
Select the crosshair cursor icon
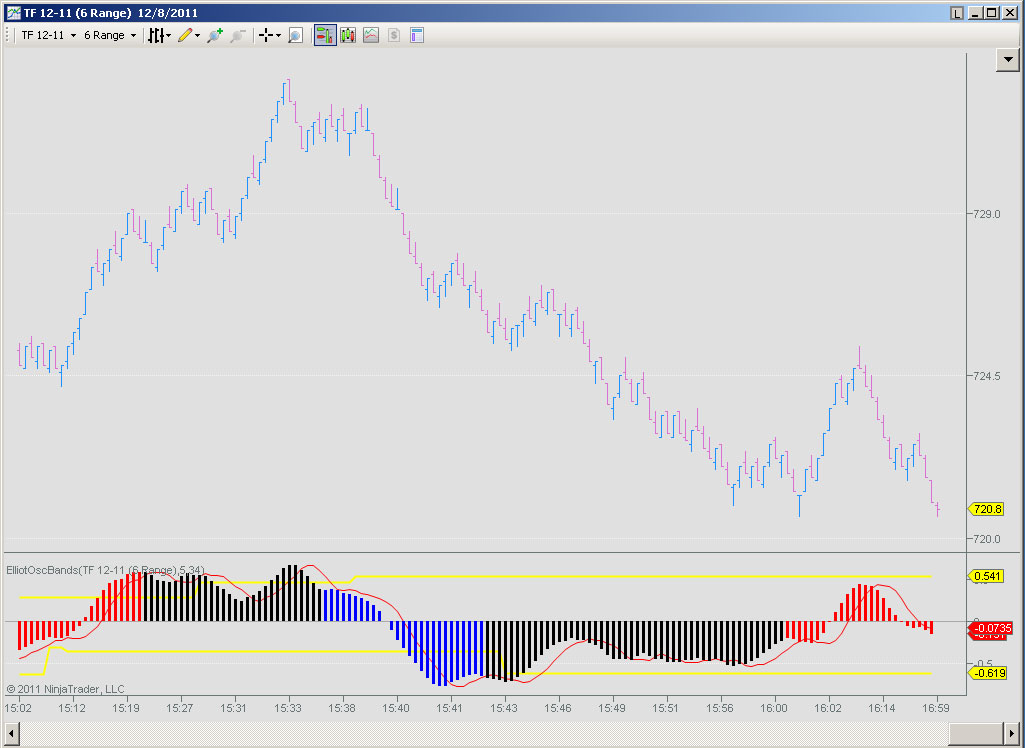pyautogui.click(x=266, y=35)
